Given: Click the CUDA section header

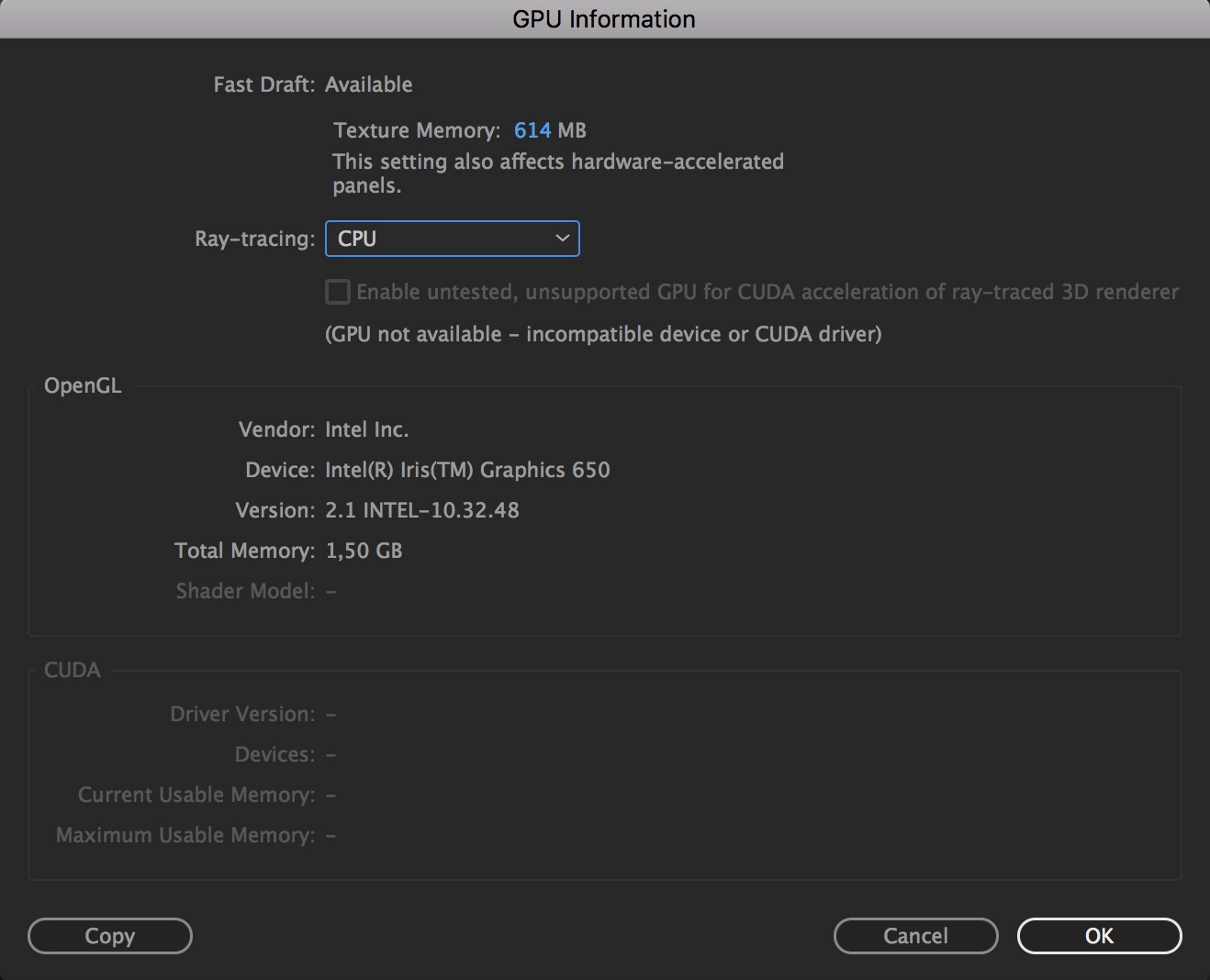Looking at the screenshot, I should [x=72, y=670].
